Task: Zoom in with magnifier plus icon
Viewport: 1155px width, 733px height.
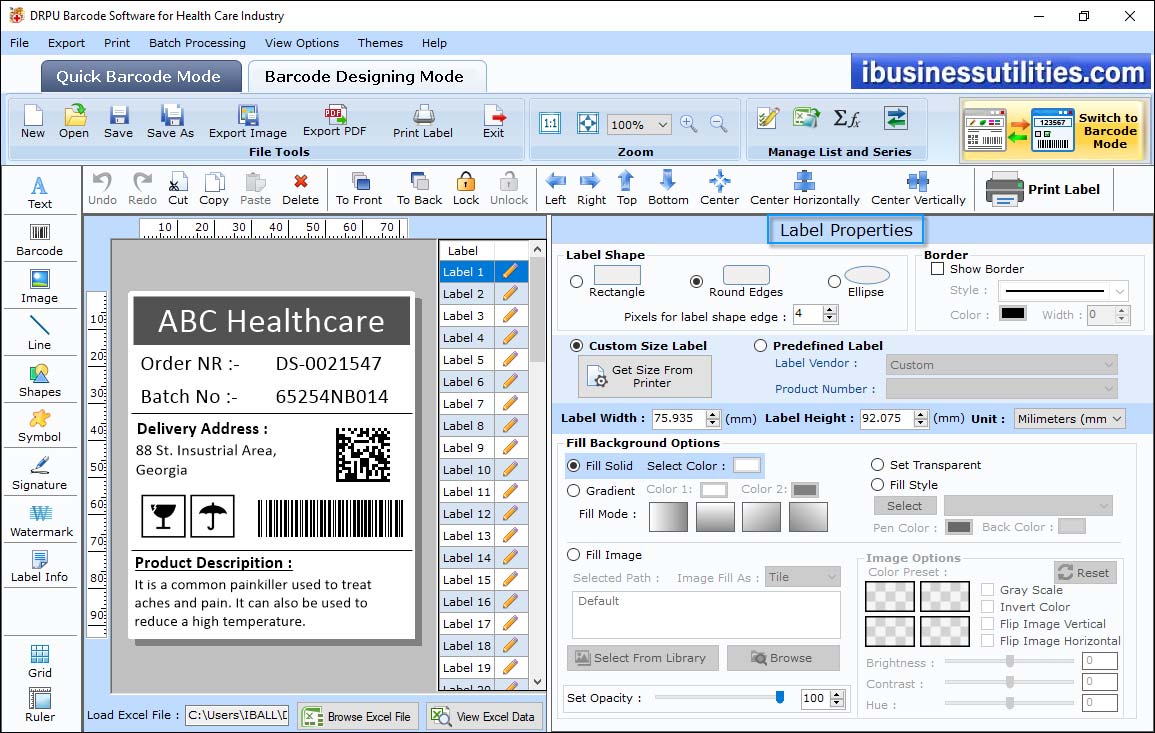Action: tap(689, 124)
